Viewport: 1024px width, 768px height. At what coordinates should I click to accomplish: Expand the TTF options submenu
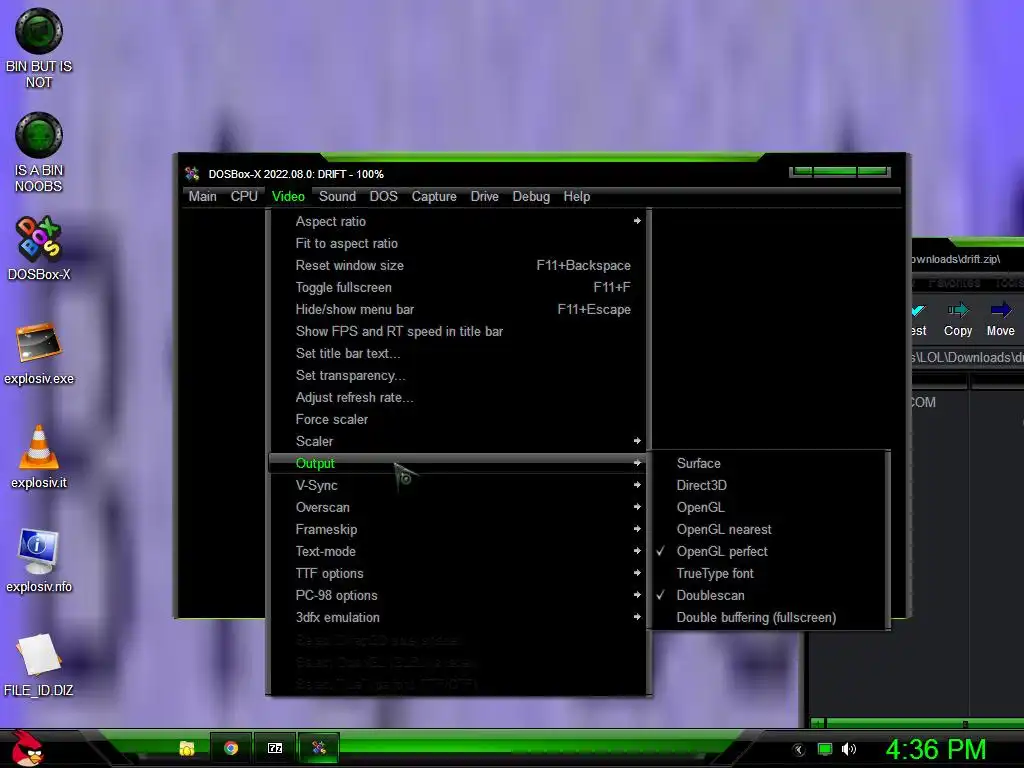coord(458,573)
